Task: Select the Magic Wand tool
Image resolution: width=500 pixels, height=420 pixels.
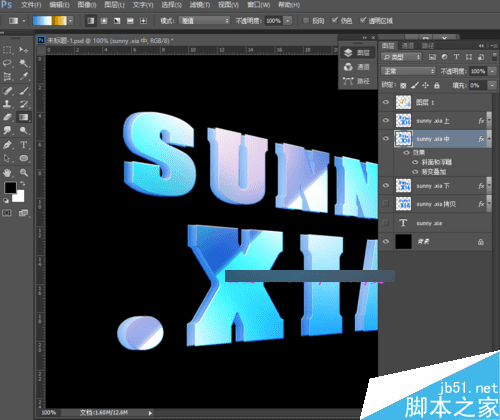Action: tap(23, 63)
